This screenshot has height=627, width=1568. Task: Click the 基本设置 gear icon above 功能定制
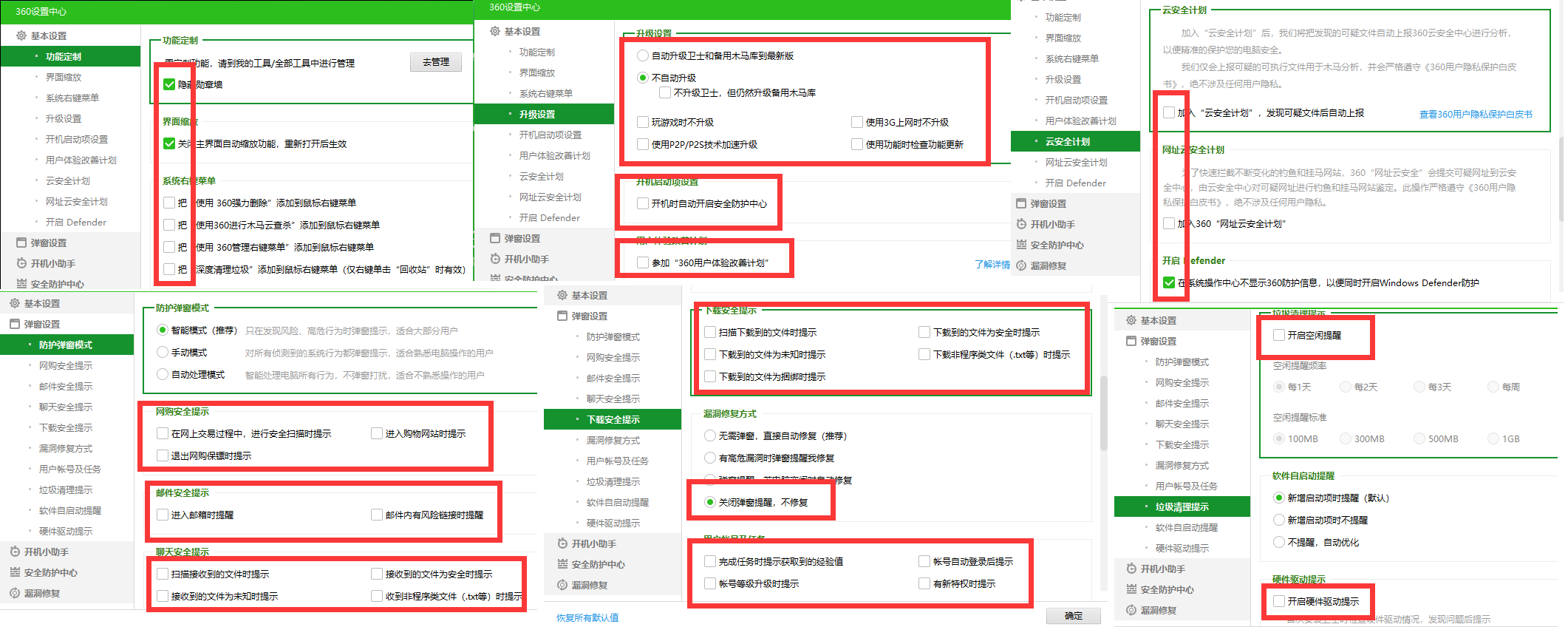click(21, 35)
